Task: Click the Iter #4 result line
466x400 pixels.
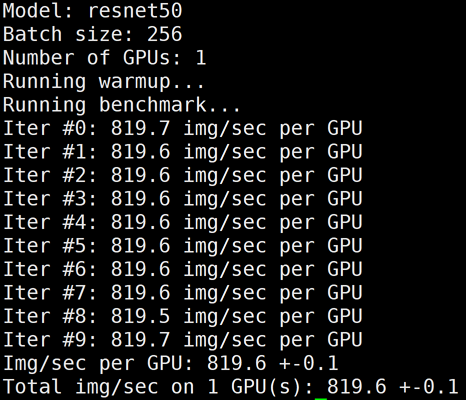Action: tap(183, 222)
